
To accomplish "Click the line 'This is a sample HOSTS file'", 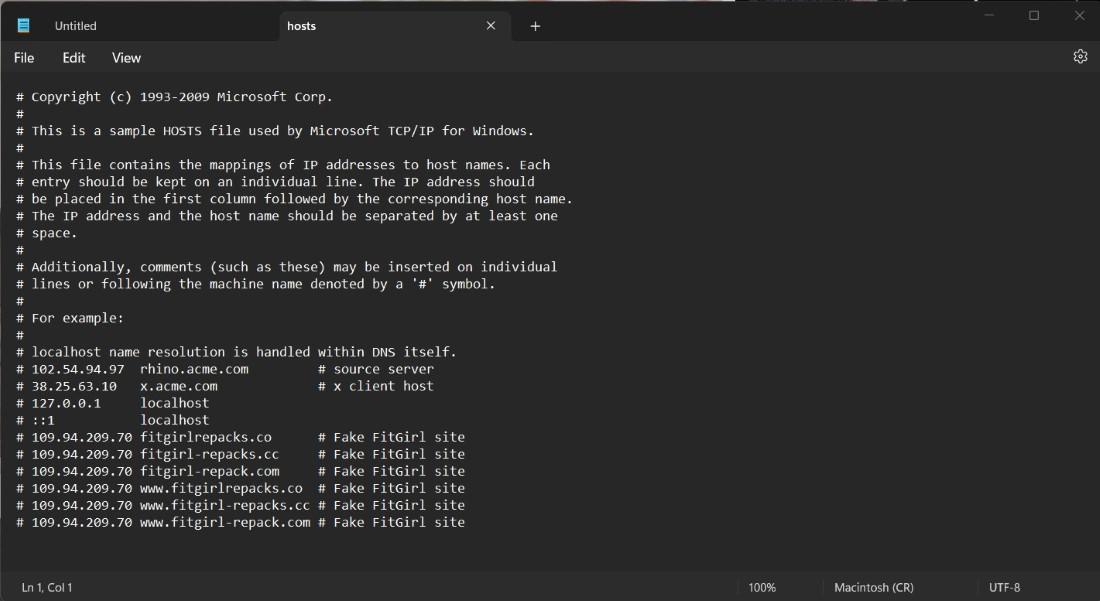I will (275, 130).
